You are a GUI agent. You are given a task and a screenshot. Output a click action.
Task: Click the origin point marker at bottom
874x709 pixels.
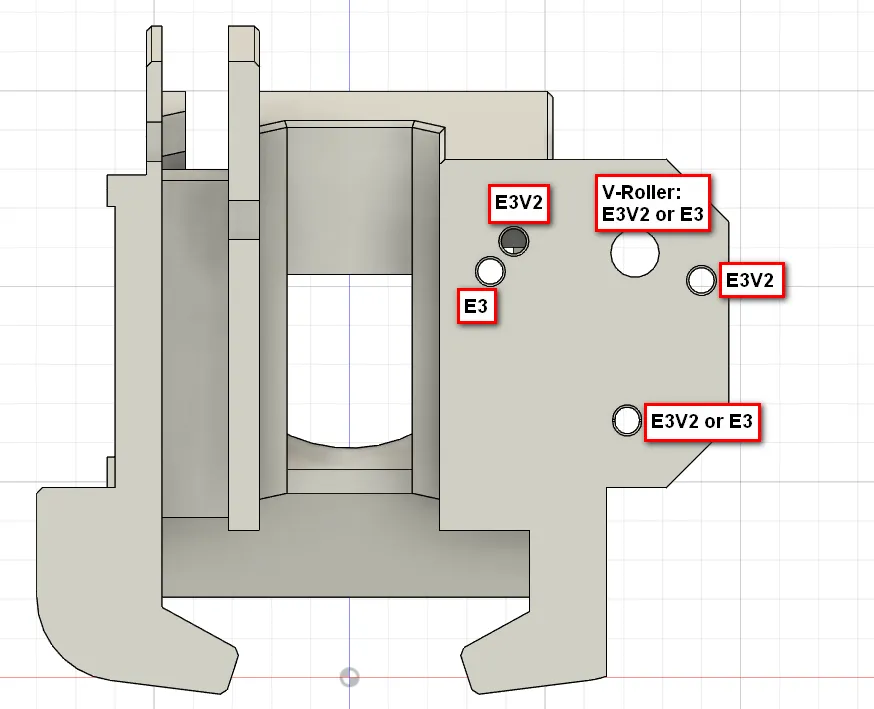pyautogui.click(x=348, y=677)
